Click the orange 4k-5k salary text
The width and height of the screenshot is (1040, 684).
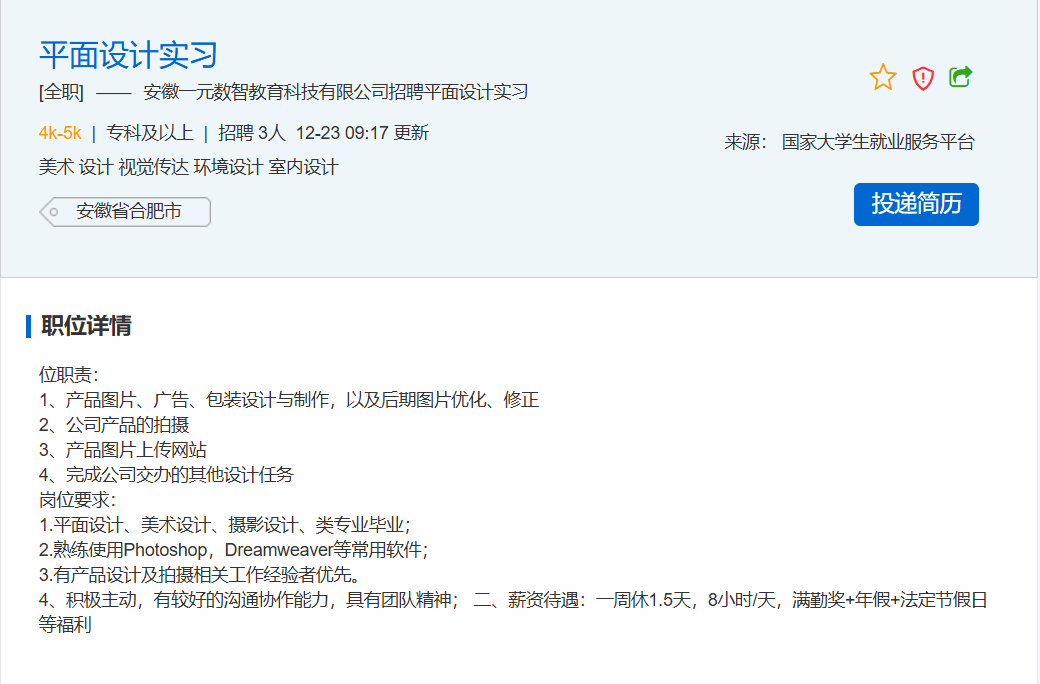60,133
